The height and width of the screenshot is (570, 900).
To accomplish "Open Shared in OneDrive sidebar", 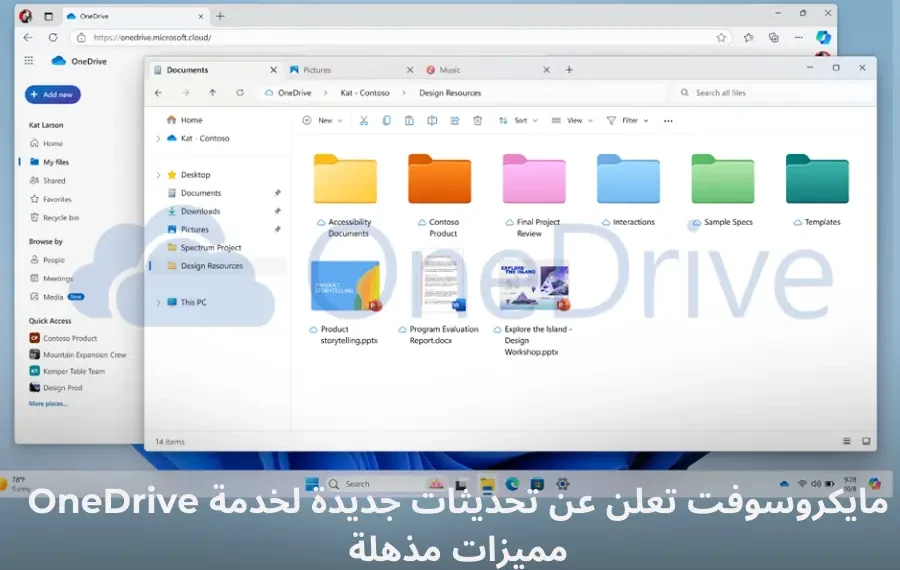I will pos(48,180).
